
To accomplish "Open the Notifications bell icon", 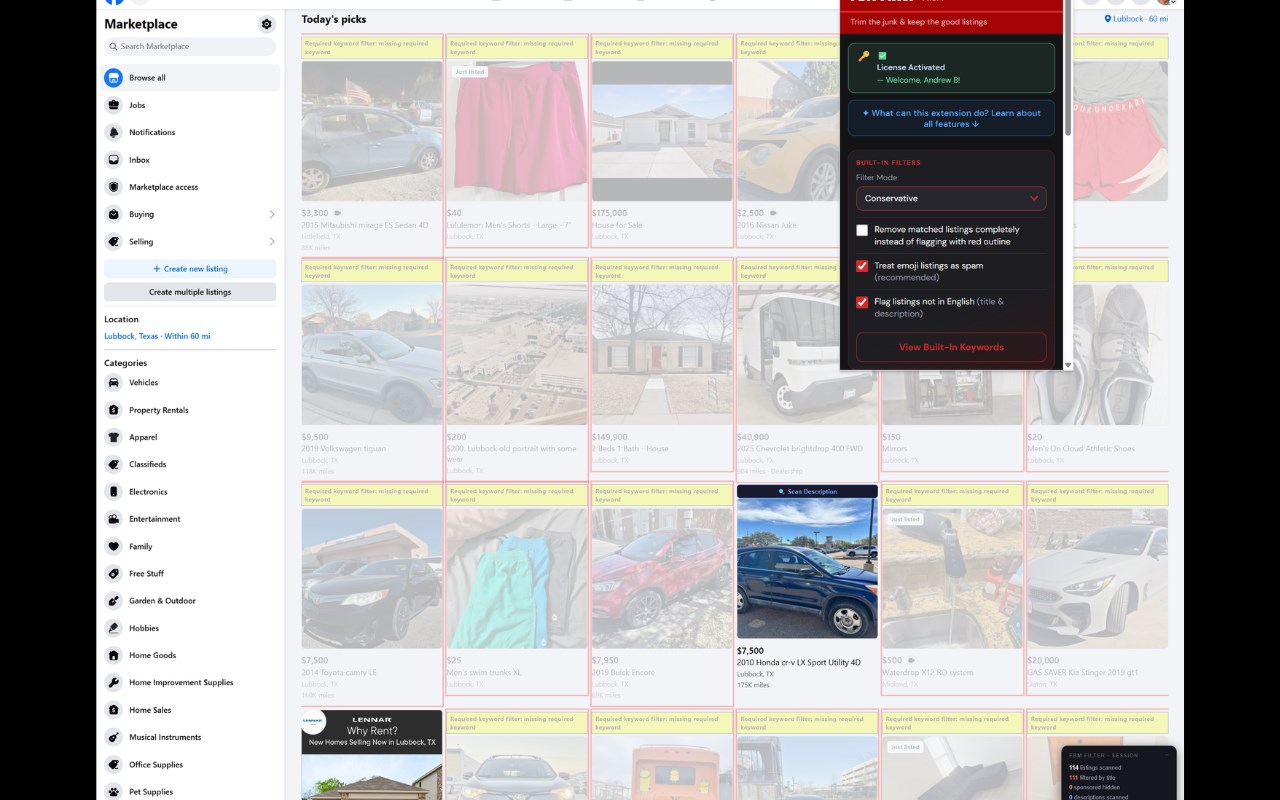I will click(114, 132).
